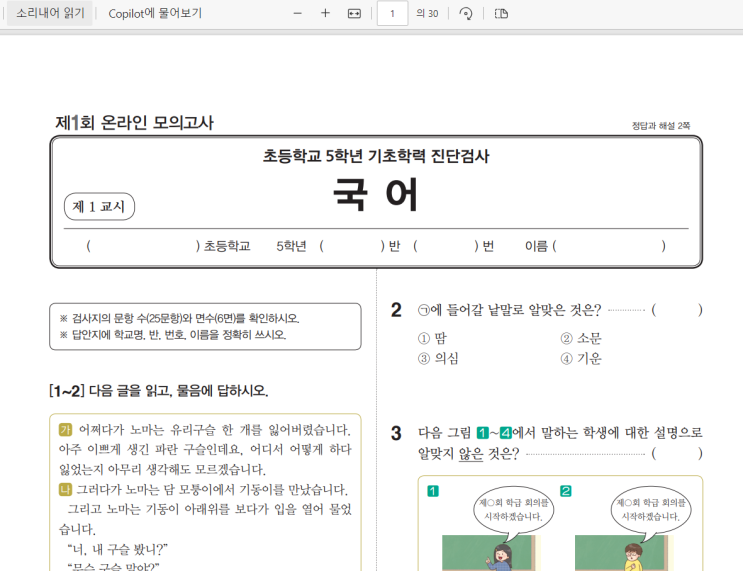Select instruction '[1~2] 다음 글을 읽고, 물음에 답하시오.'

pos(159,391)
